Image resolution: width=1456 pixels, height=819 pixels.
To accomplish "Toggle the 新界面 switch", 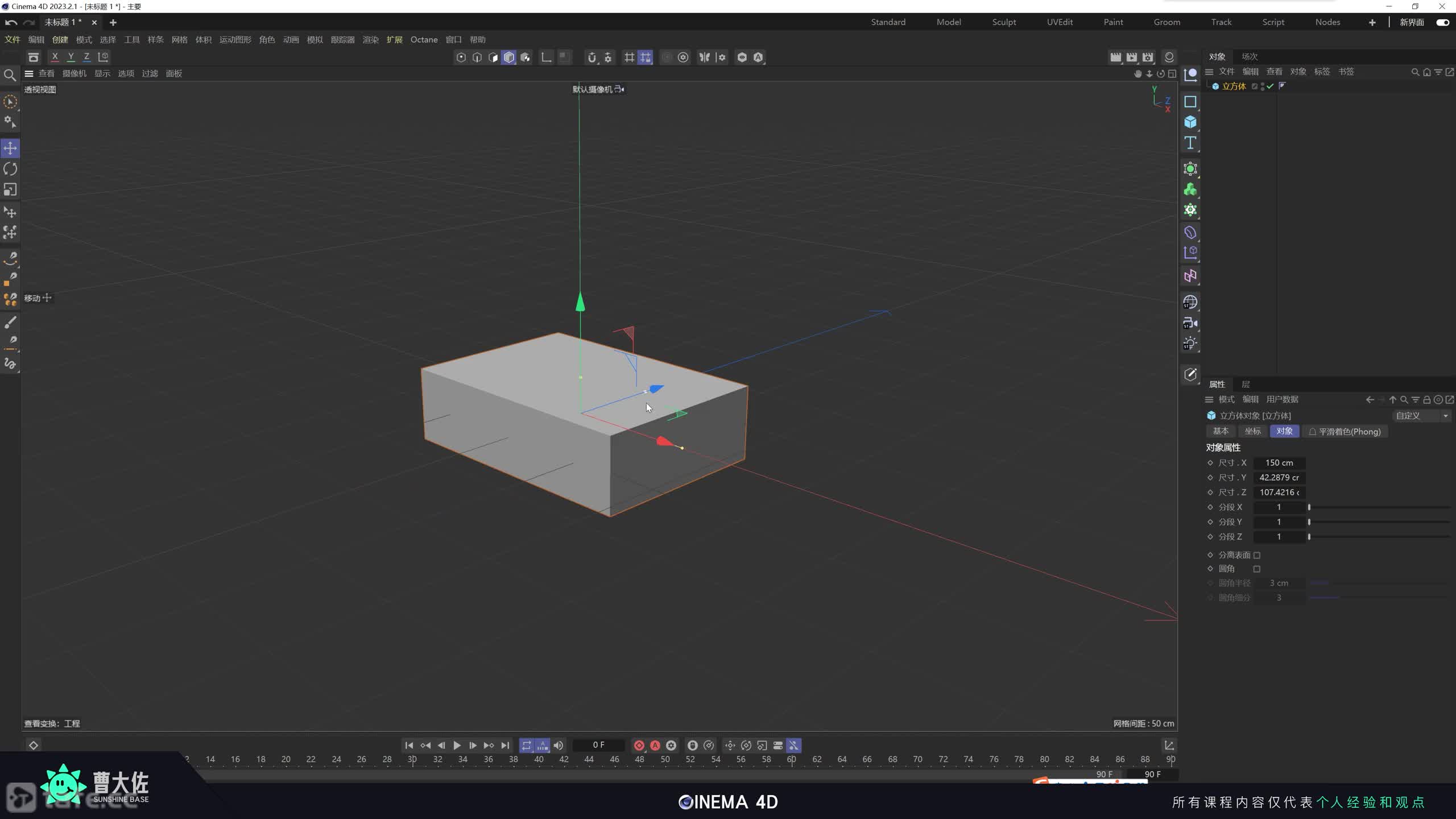I will tap(1442, 22).
